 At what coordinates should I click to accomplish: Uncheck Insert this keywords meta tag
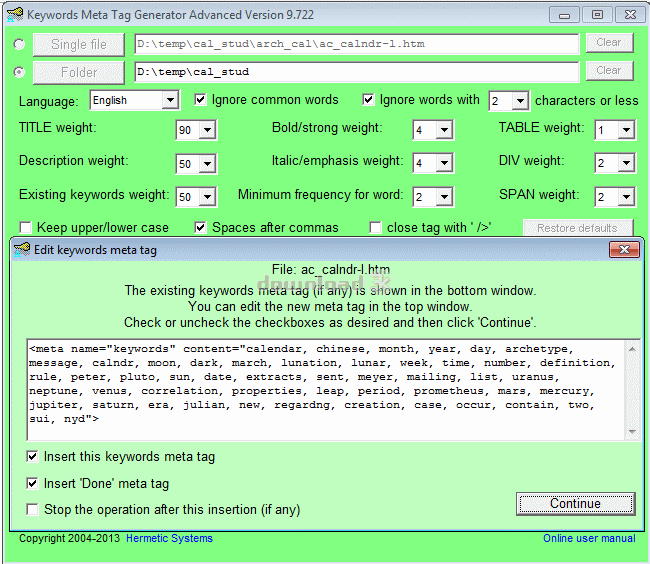tap(32, 457)
